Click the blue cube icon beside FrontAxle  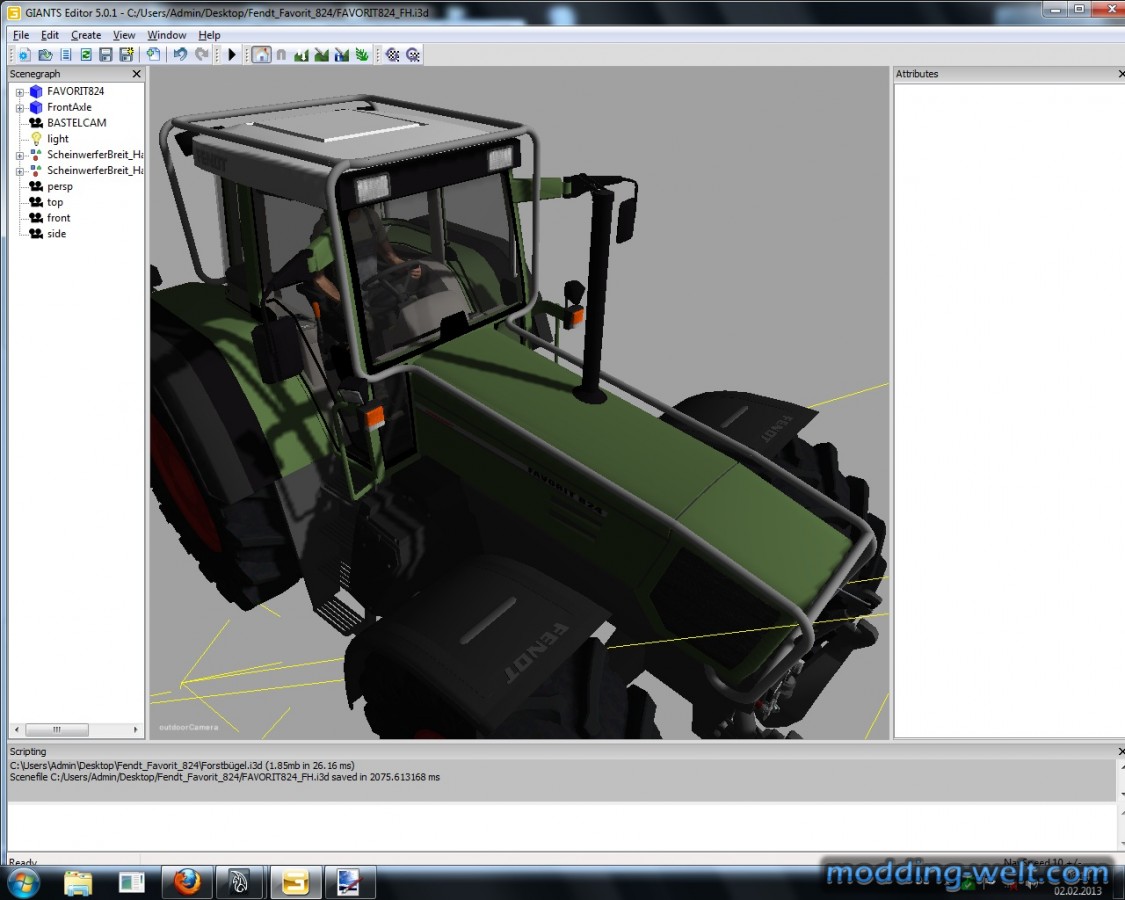(x=36, y=107)
